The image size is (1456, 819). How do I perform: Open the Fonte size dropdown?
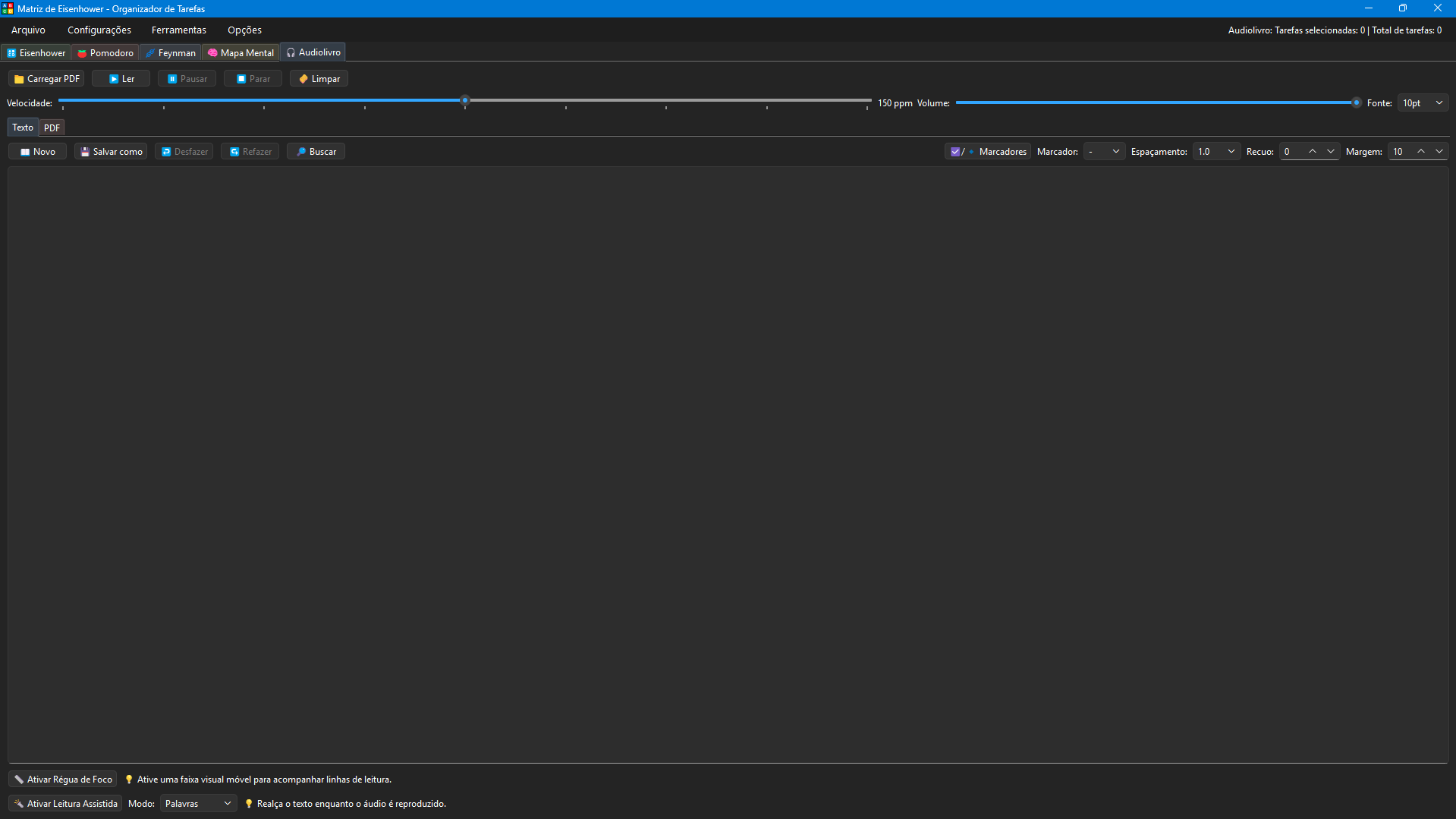click(x=1423, y=103)
